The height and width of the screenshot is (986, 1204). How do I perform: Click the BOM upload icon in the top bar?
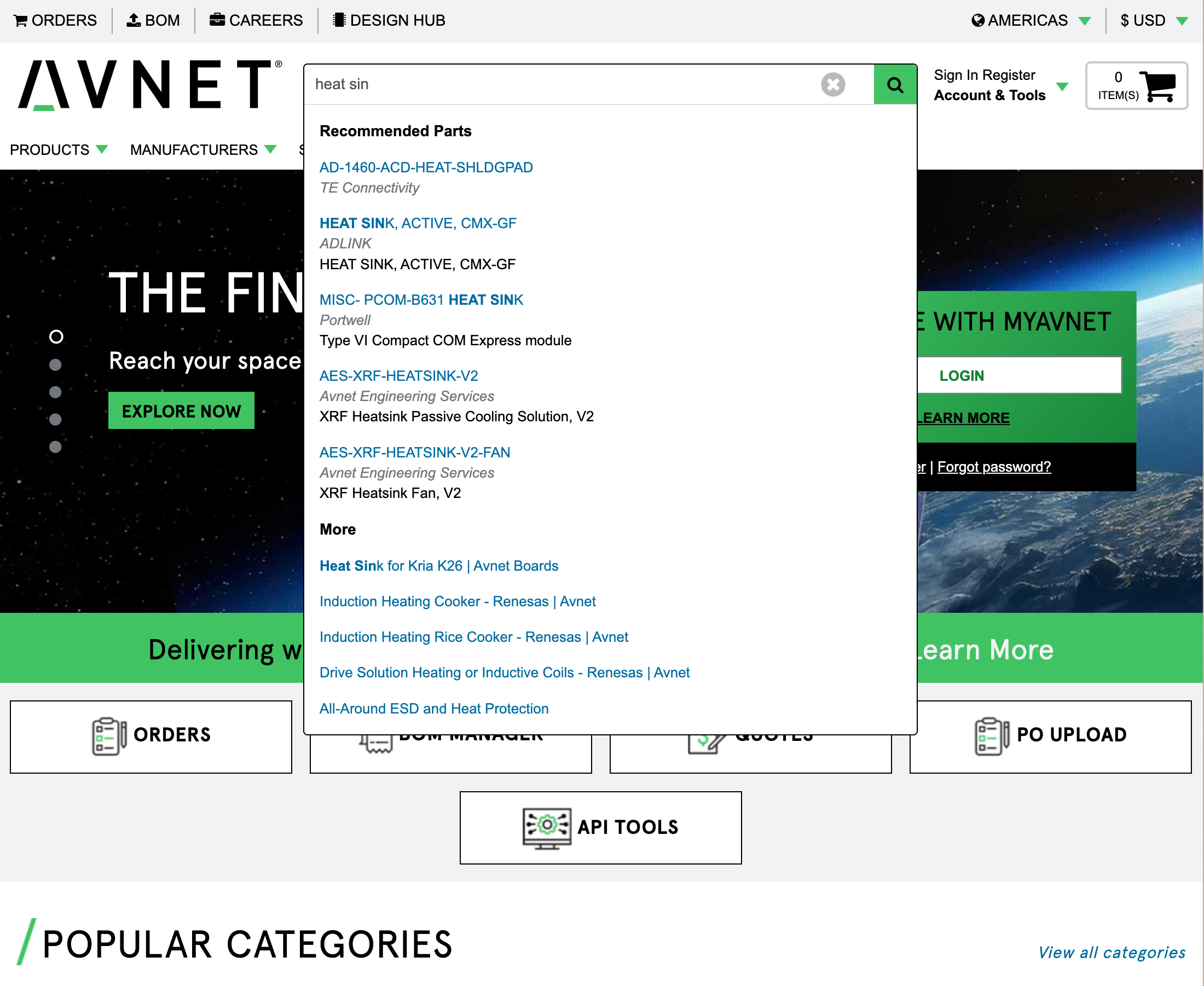[x=134, y=19]
